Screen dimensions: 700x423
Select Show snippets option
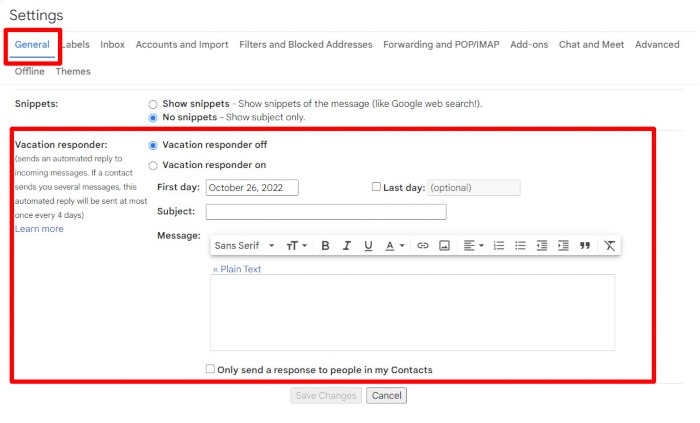pos(153,104)
